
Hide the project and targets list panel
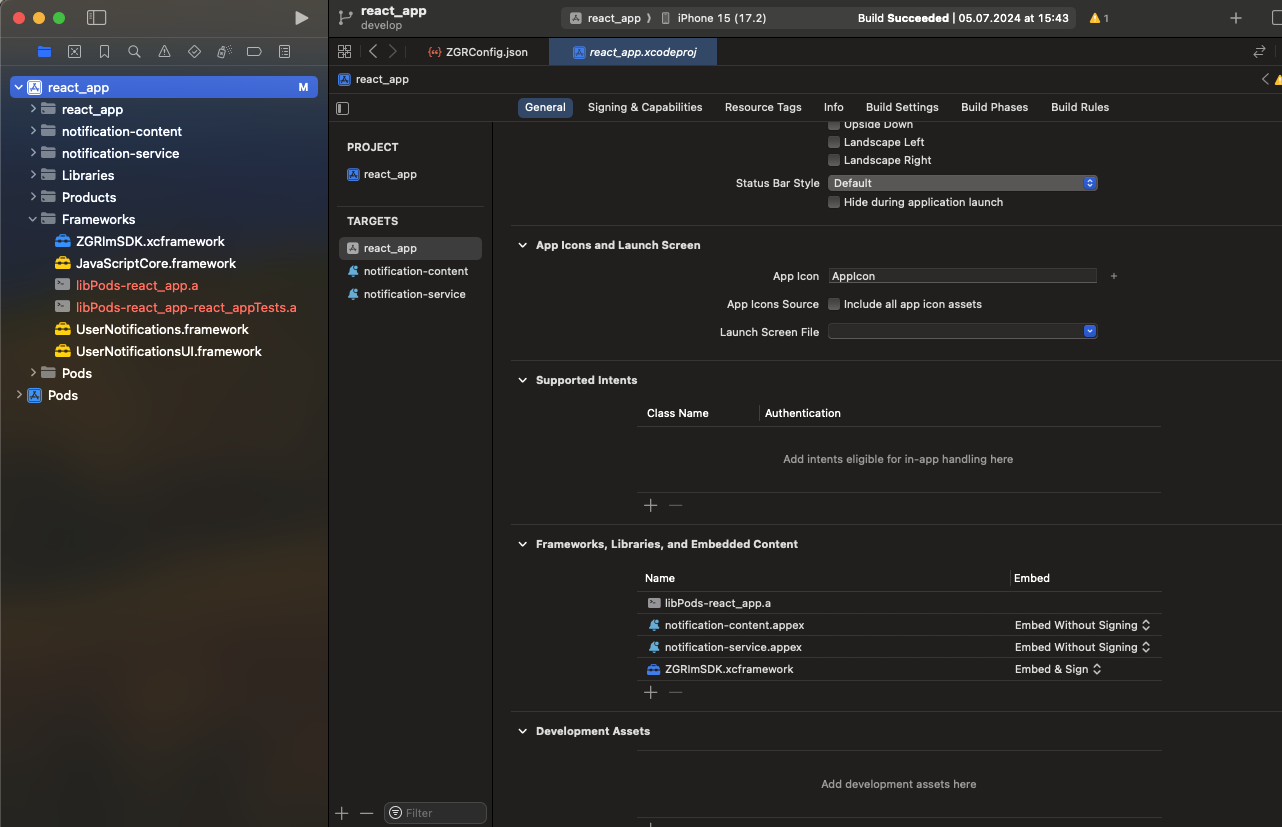(x=343, y=107)
